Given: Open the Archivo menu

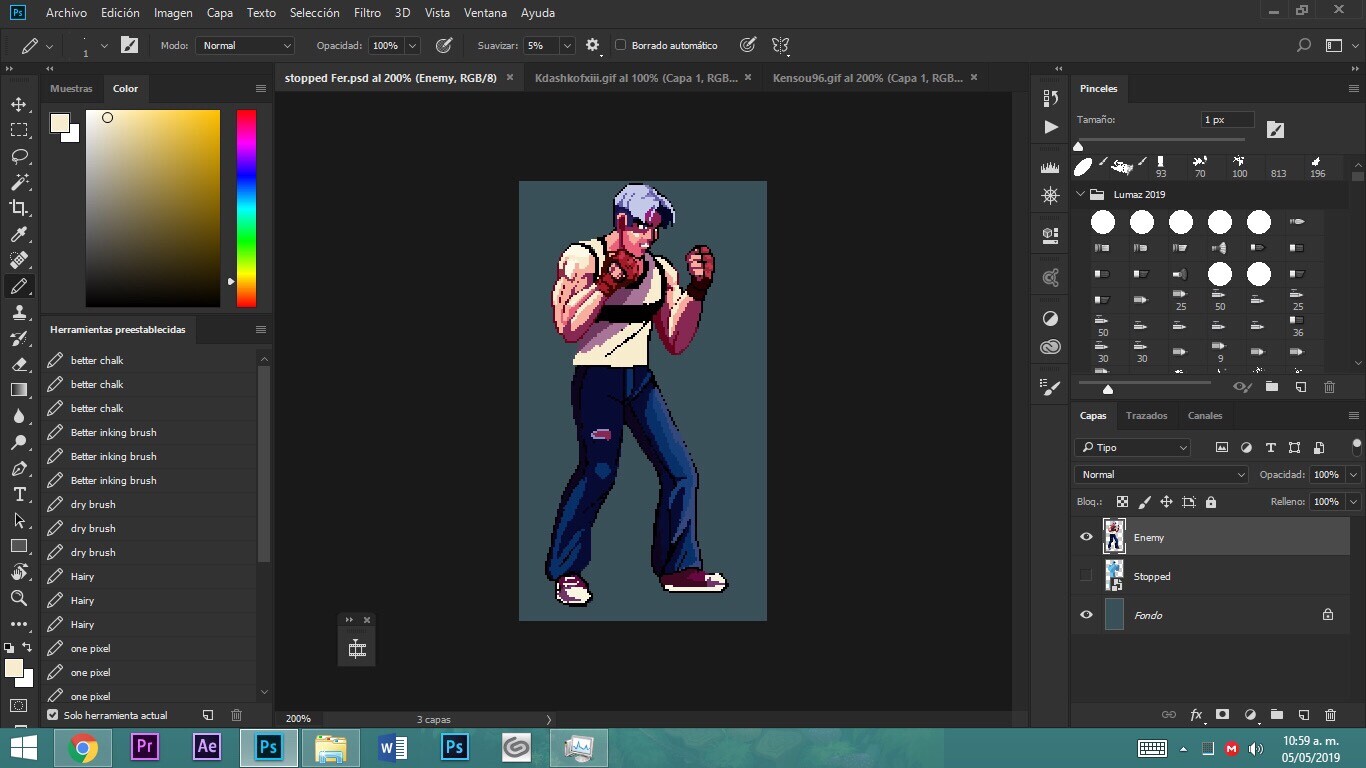Looking at the screenshot, I should tap(66, 13).
